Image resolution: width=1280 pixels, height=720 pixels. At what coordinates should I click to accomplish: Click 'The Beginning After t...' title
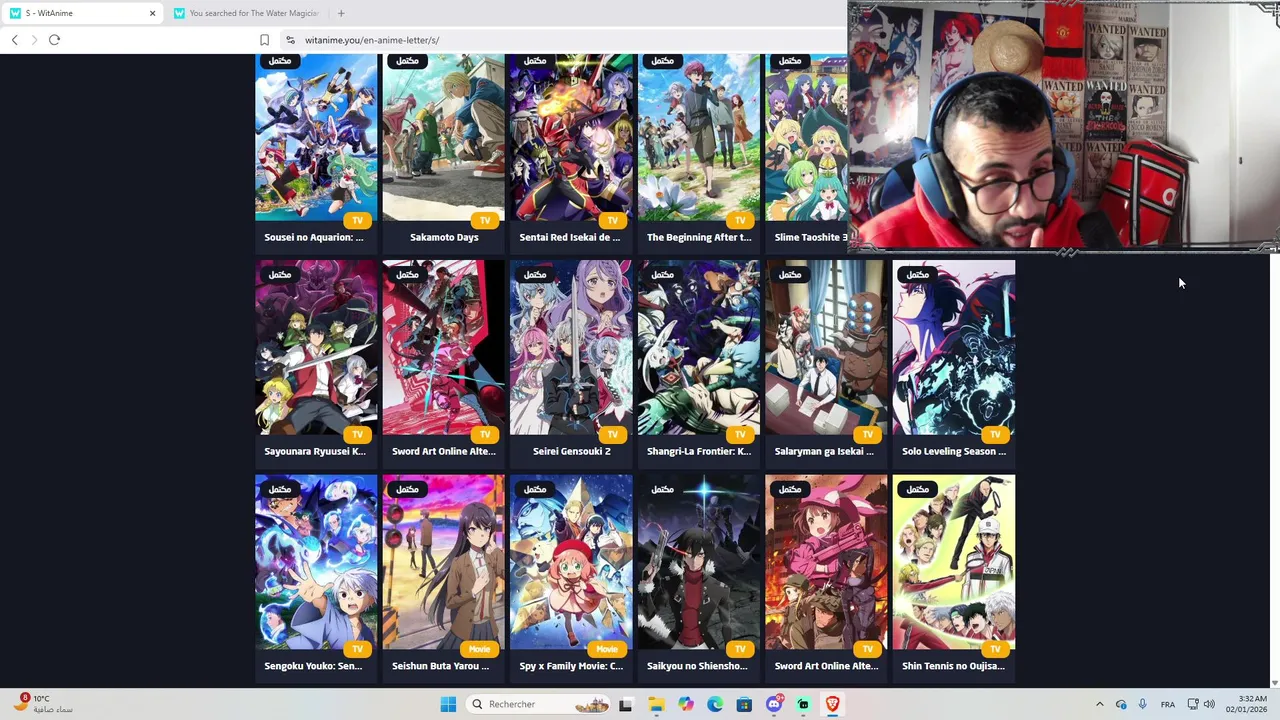point(699,237)
